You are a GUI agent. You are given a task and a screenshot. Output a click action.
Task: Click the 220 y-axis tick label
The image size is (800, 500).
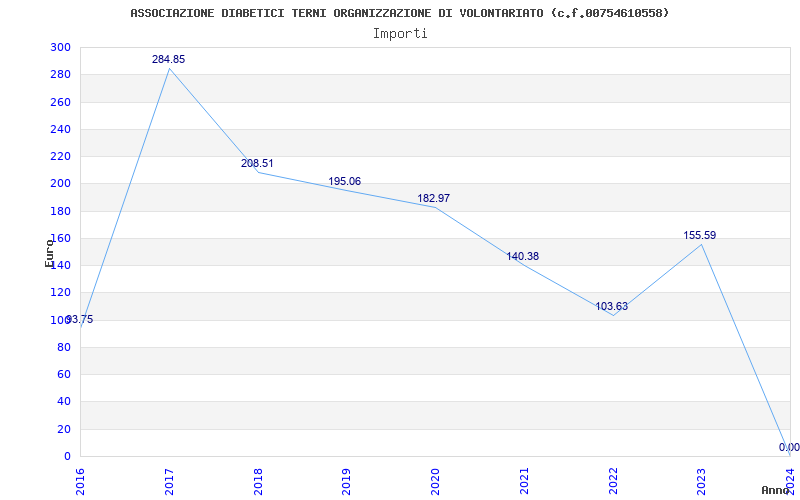coord(60,157)
